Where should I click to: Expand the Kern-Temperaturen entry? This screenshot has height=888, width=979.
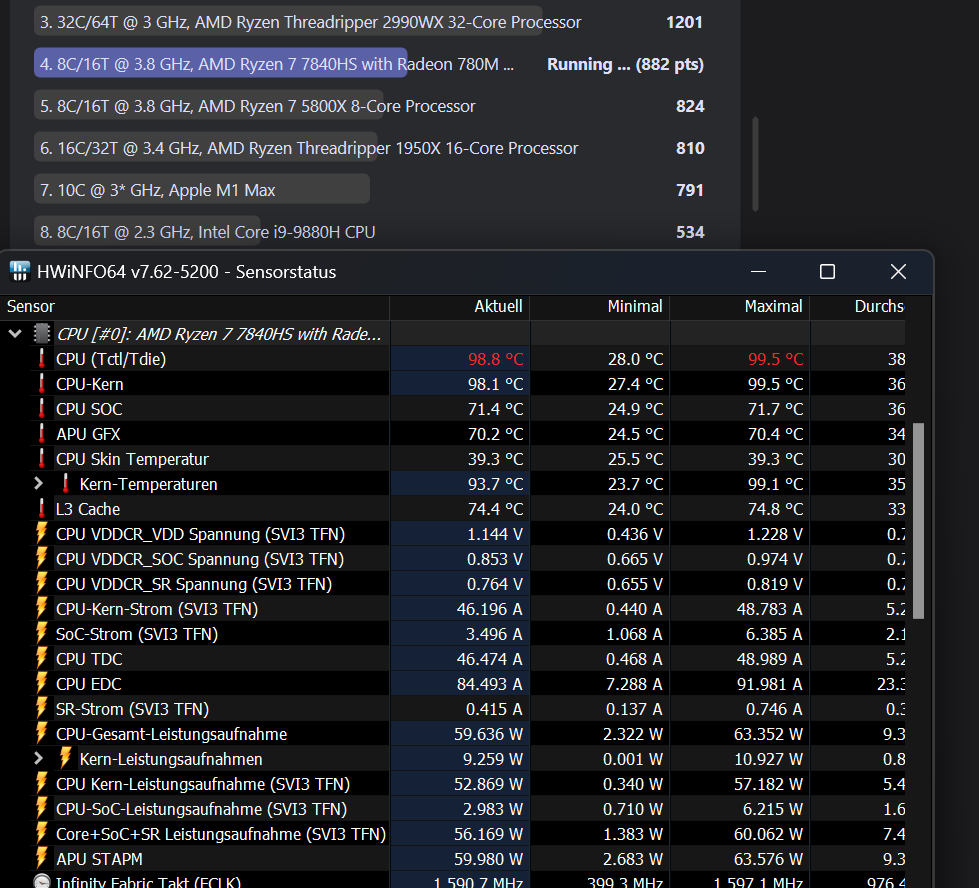coord(38,484)
